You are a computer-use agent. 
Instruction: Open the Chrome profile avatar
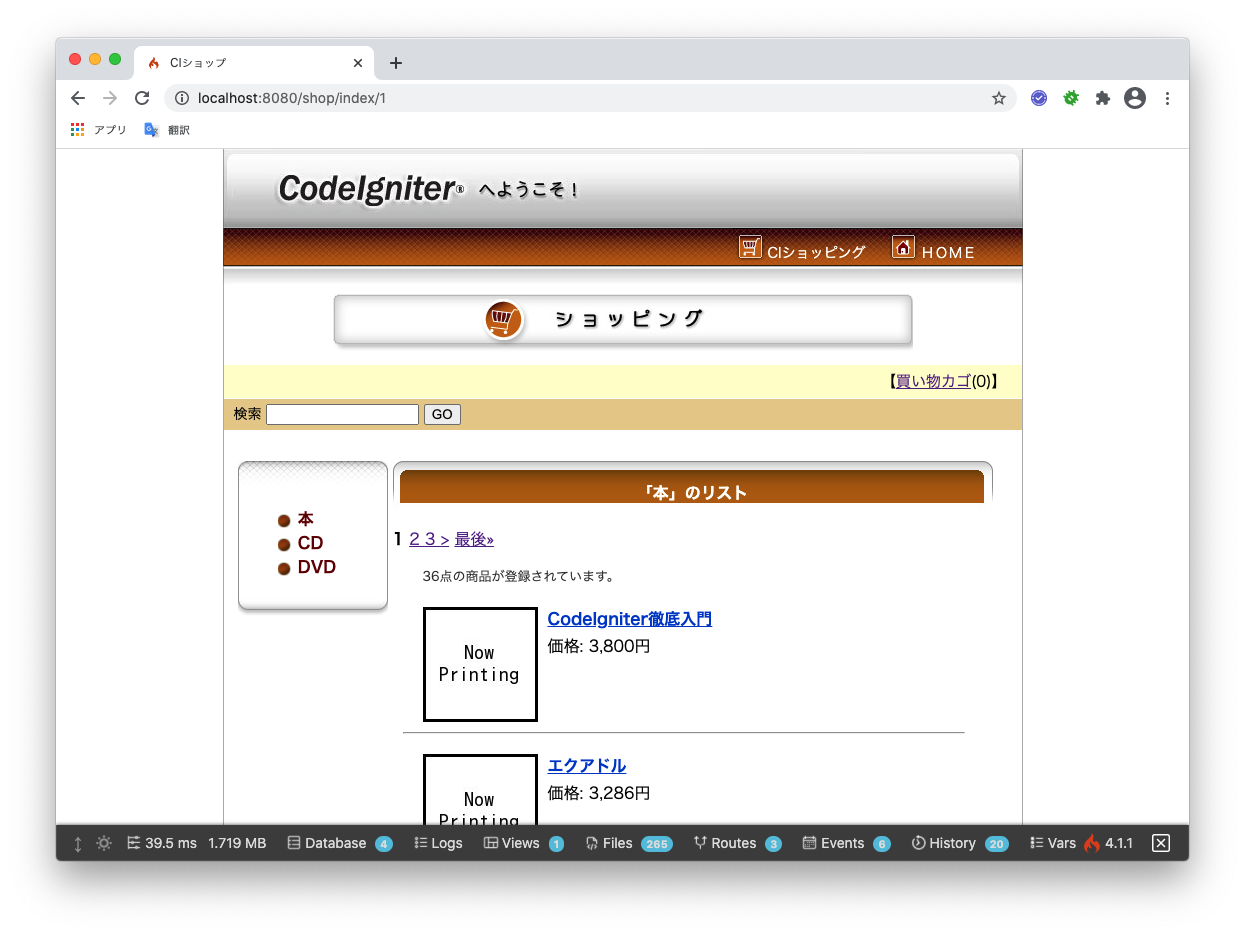click(x=1135, y=98)
